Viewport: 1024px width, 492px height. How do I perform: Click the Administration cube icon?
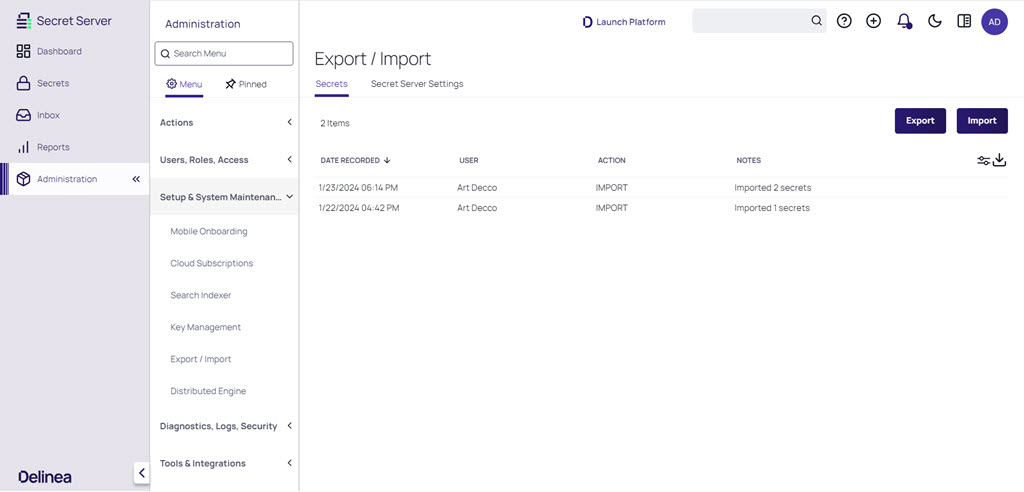pos(24,179)
